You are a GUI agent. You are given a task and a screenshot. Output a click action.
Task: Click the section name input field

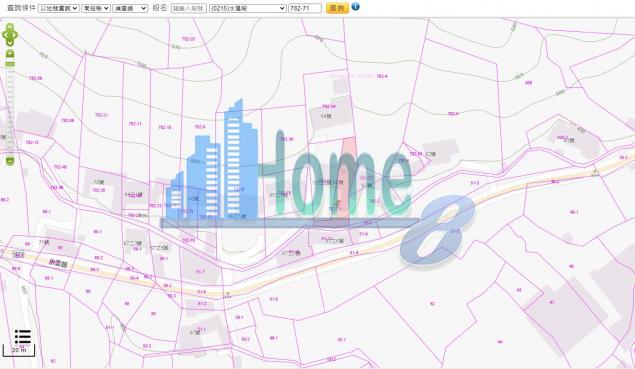pyautogui.click(x=189, y=8)
